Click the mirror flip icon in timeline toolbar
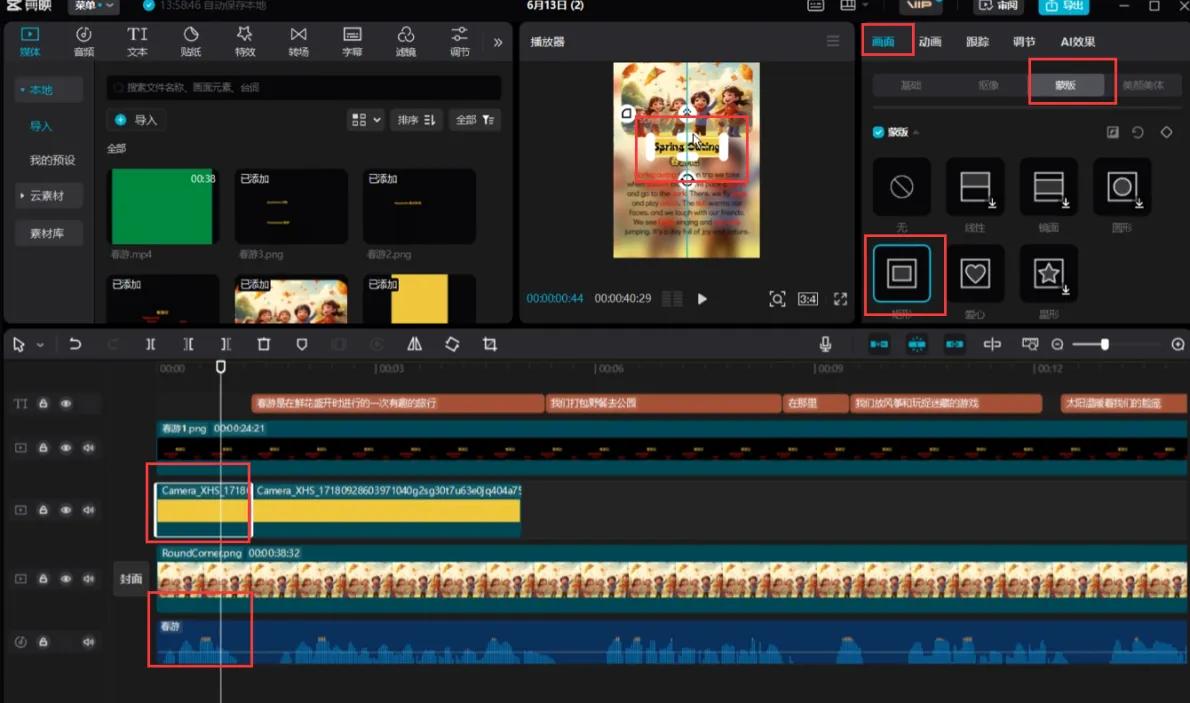The image size is (1190, 703). [415, 344]
